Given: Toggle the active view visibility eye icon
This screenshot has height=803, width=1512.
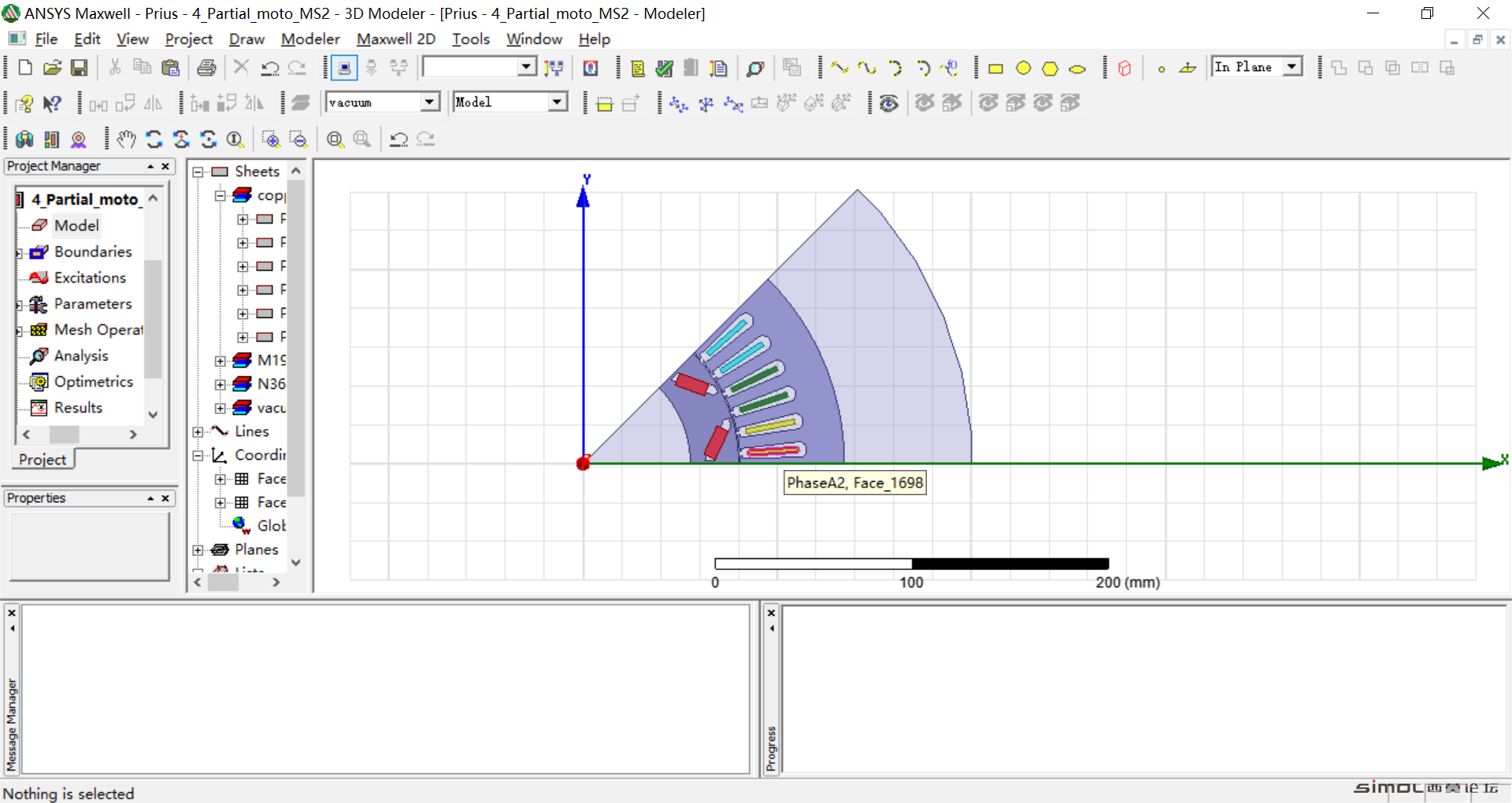Looking at the screenshot, I should tap(888, 103).
